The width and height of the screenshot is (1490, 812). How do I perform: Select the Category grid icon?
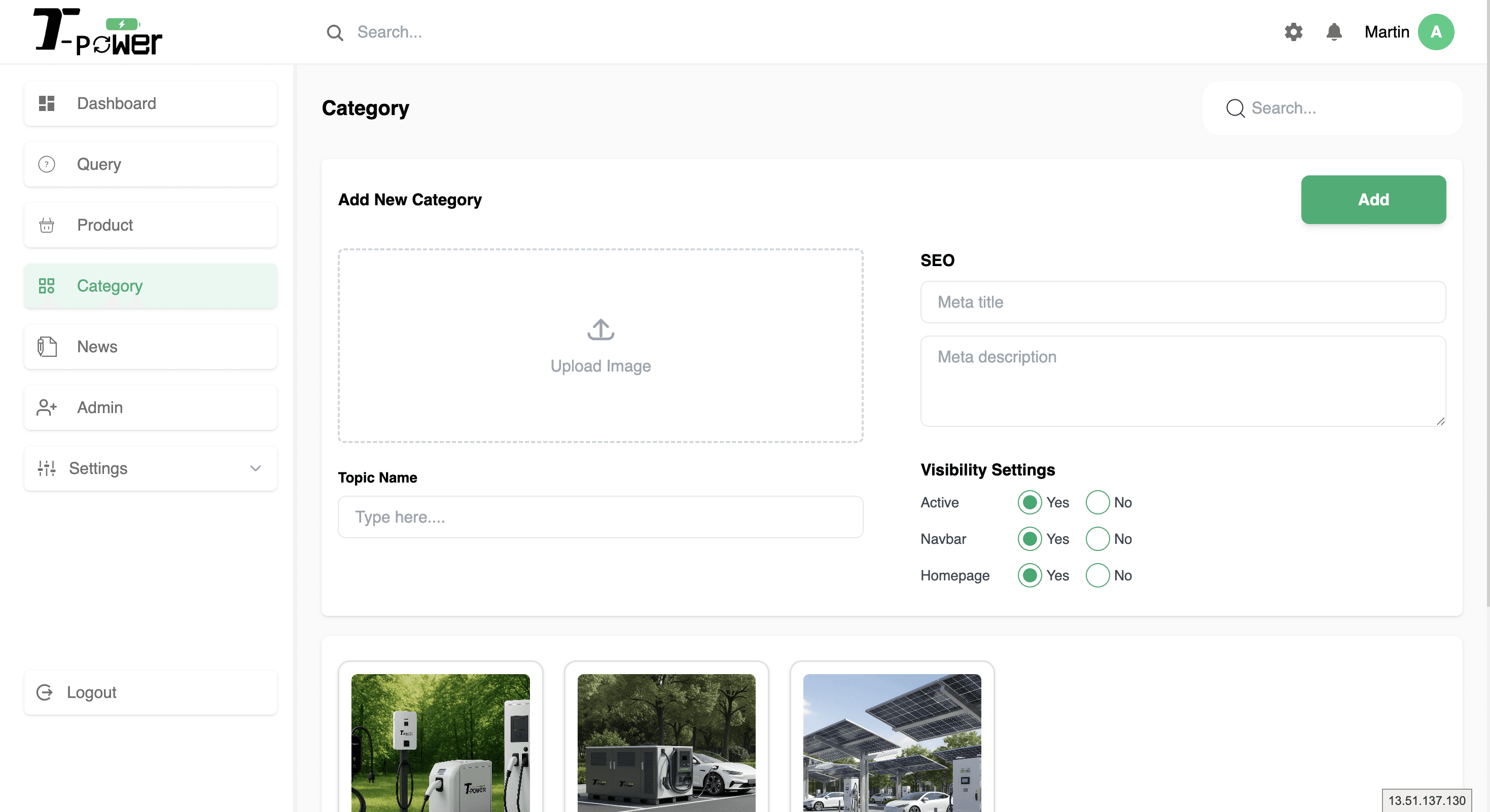pyautogui.click(x=46, y=285)
